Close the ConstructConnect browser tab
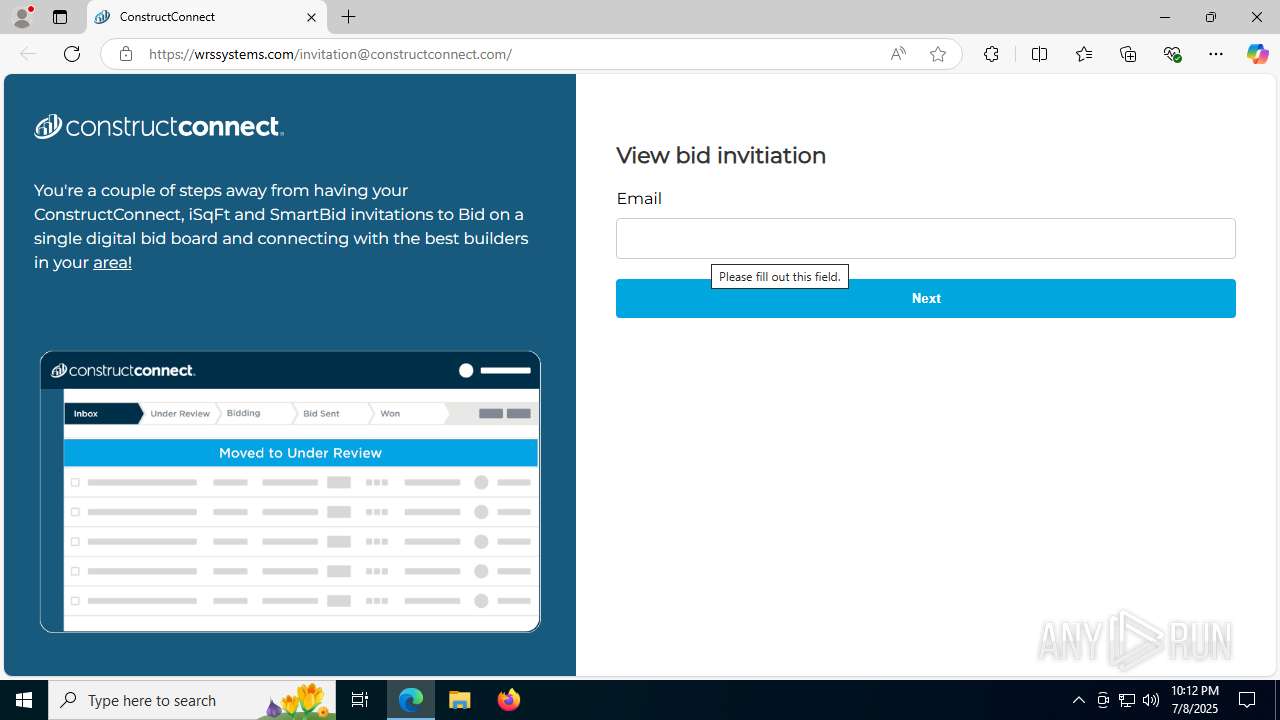1280x720 pixels. pos(311,17)
